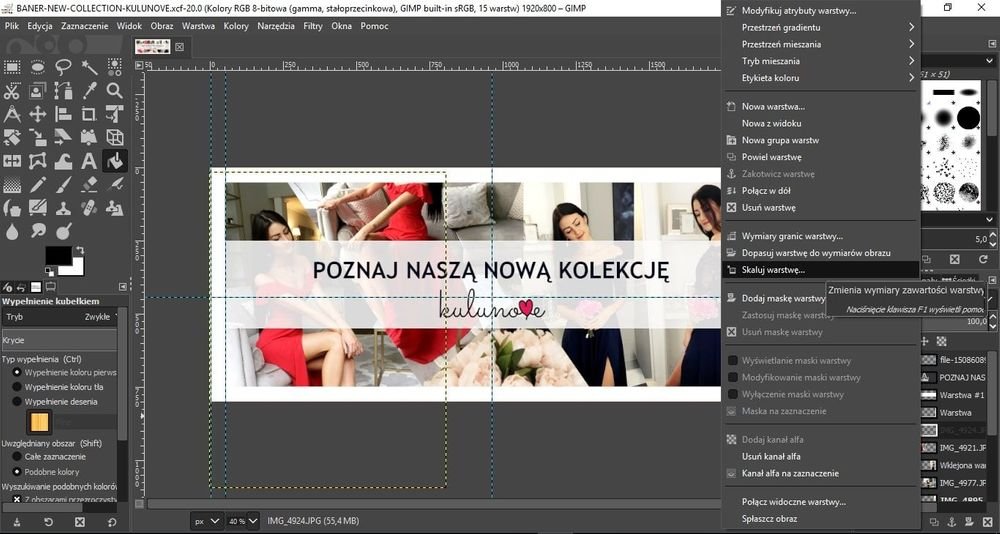1000x534 pixels.
Task: Select the Measure compass tool
Action: [x=12, y=114]
